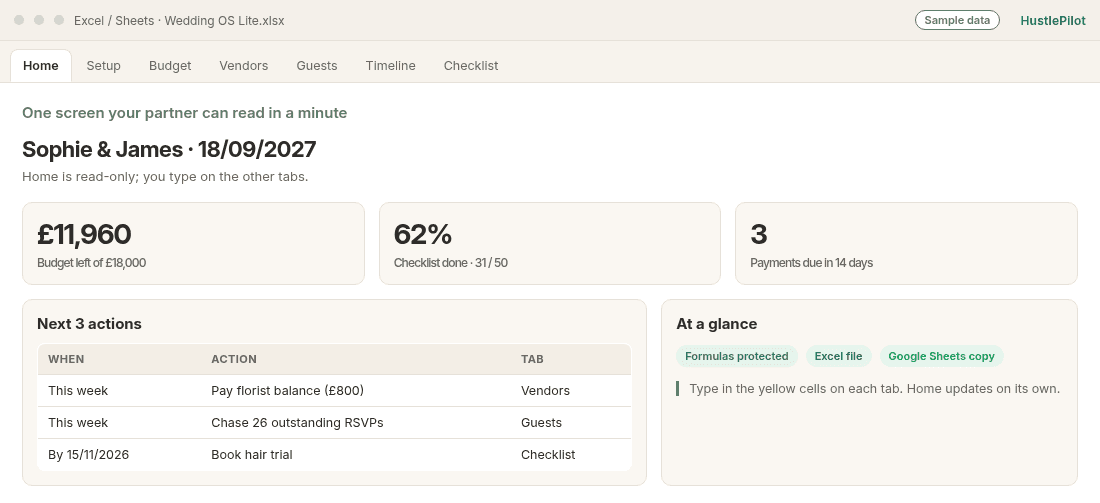Click the £11,960 budget left card

(x=194, y=243)
